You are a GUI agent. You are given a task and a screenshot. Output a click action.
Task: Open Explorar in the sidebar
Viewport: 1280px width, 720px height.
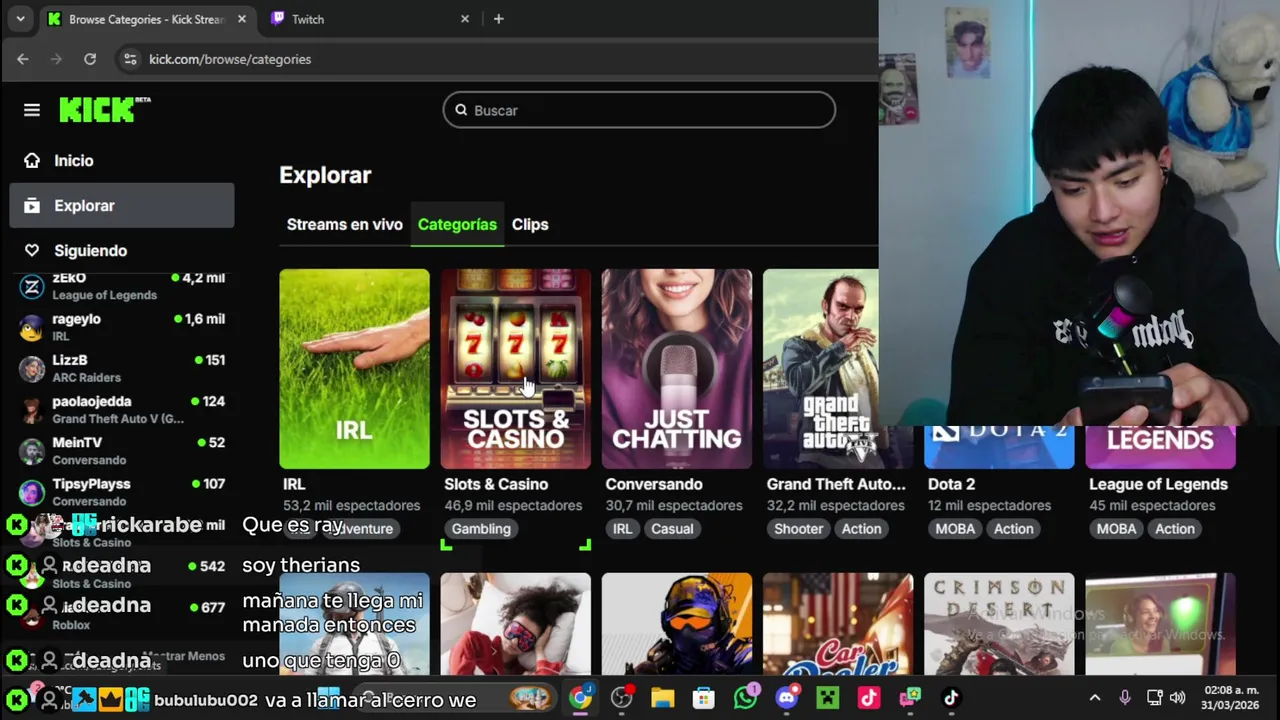coord(122,205)
